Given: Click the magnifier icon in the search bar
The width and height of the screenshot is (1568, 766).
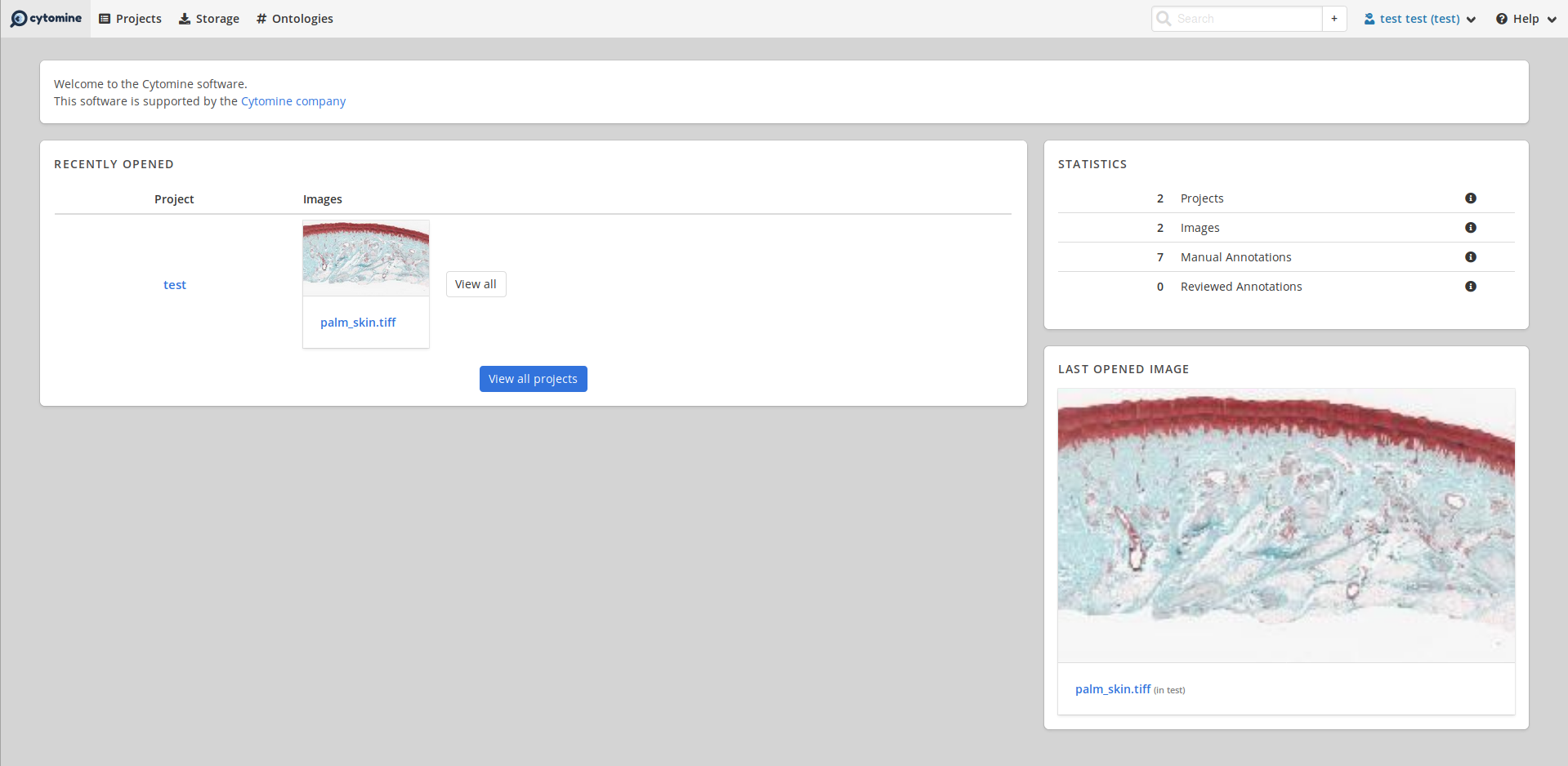Looking at the screenshot, I should (x=1164, y=19).
